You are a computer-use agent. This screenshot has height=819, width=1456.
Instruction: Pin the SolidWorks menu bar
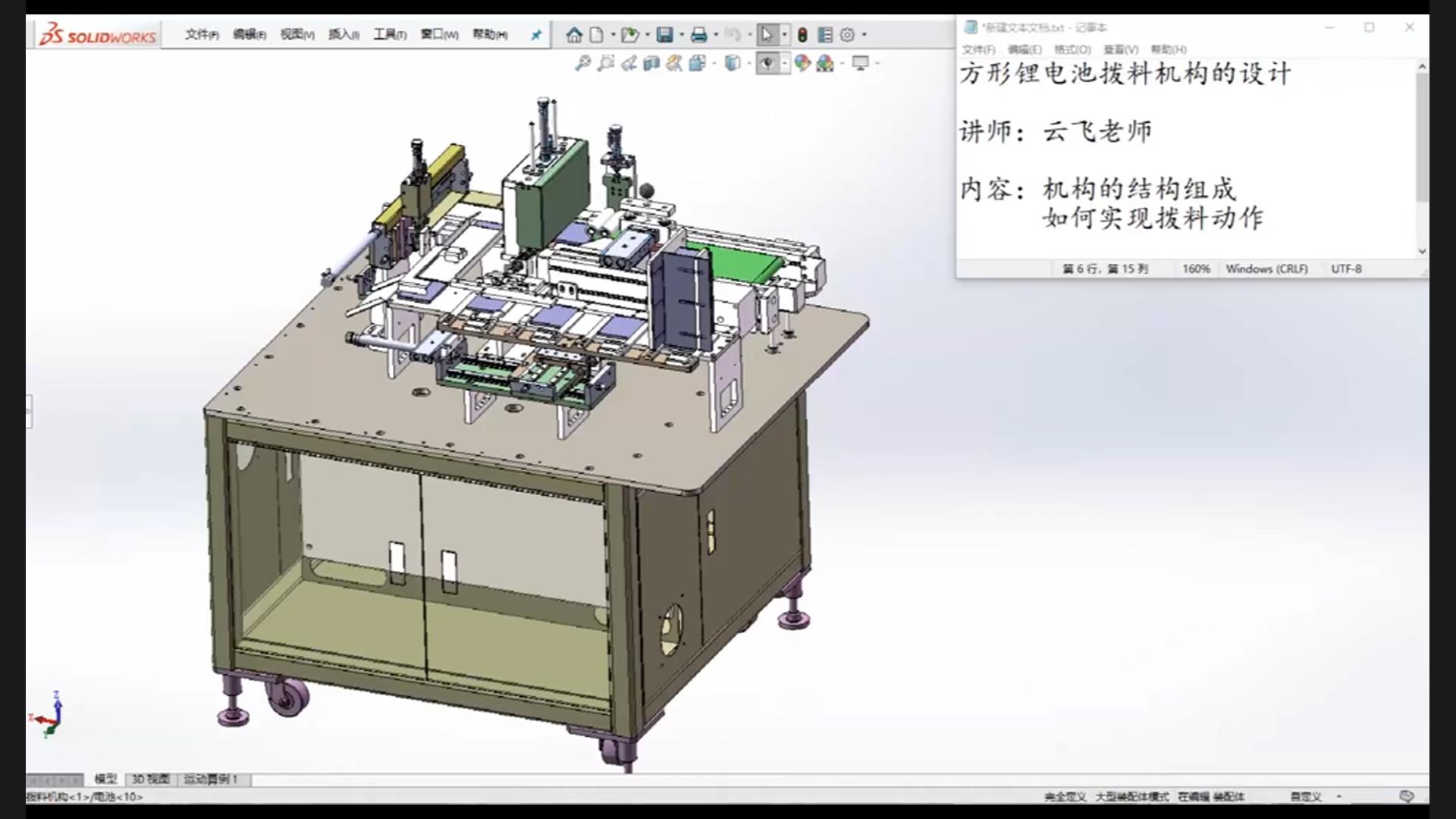(536, 35)
